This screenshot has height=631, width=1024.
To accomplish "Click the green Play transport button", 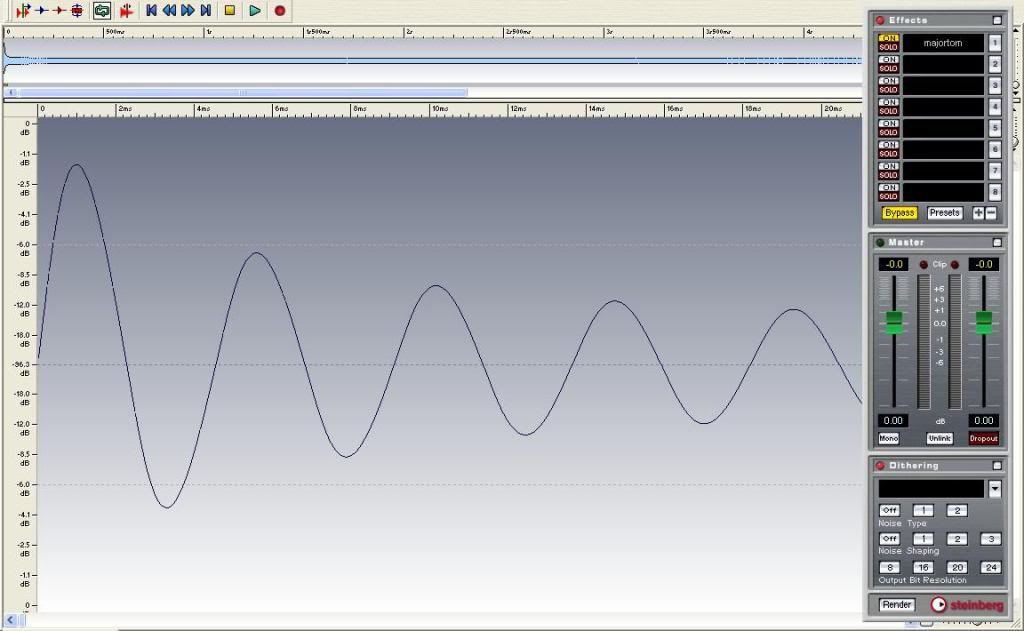I will 255,10.
